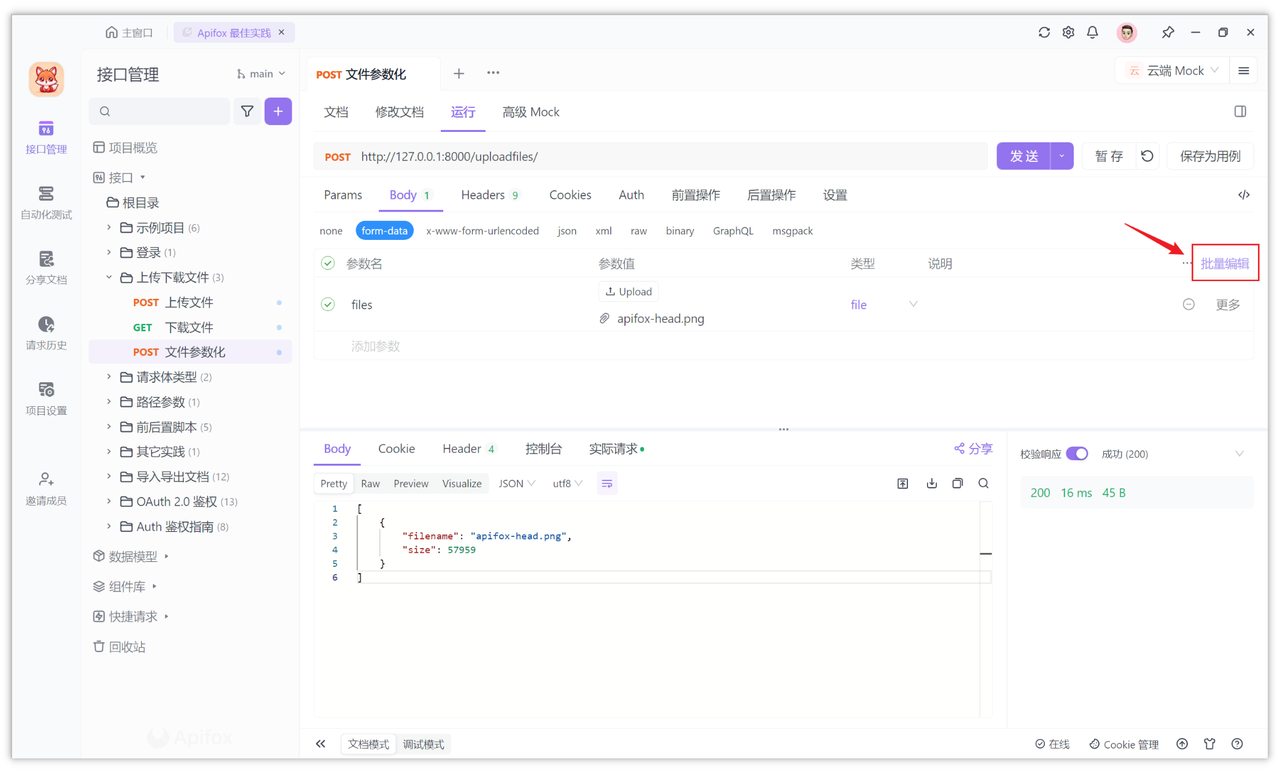Click the help question mark icon

click(1237, 744)
